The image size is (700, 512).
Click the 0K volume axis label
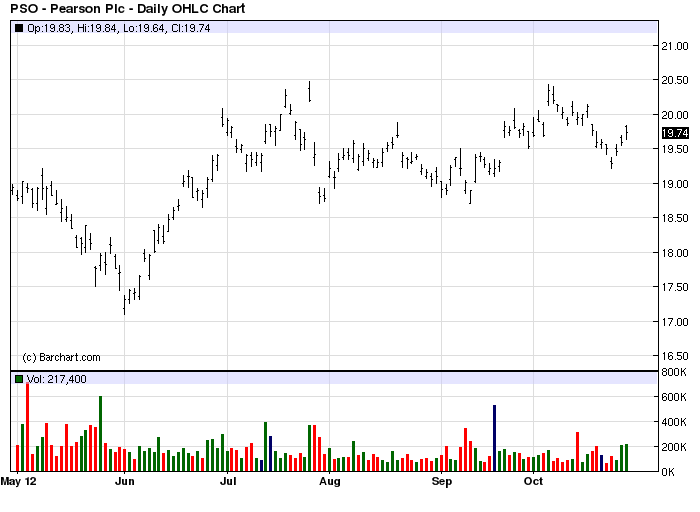click(x=668, y=472)
